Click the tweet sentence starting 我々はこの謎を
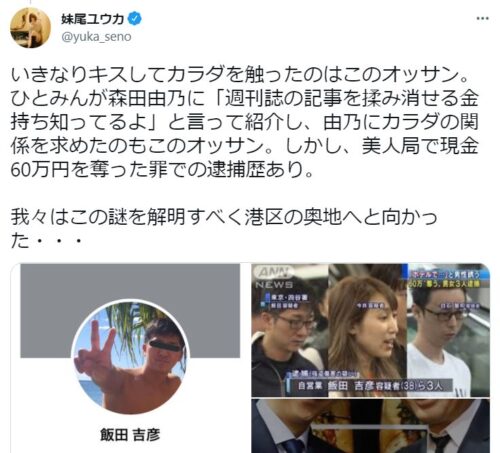The width and height of the screenshot is (500, 453). pos(224,229)
